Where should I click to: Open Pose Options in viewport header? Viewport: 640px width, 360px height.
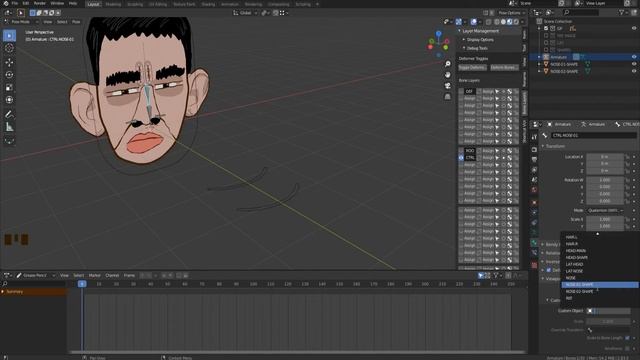pyautogui.click(x=510, y=13)
